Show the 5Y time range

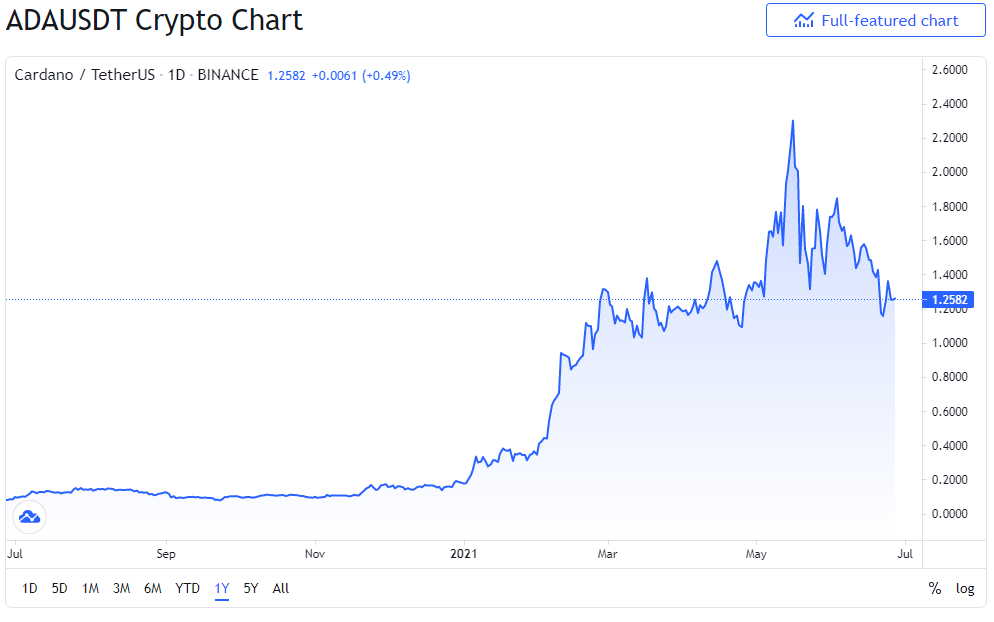(251, 588)
